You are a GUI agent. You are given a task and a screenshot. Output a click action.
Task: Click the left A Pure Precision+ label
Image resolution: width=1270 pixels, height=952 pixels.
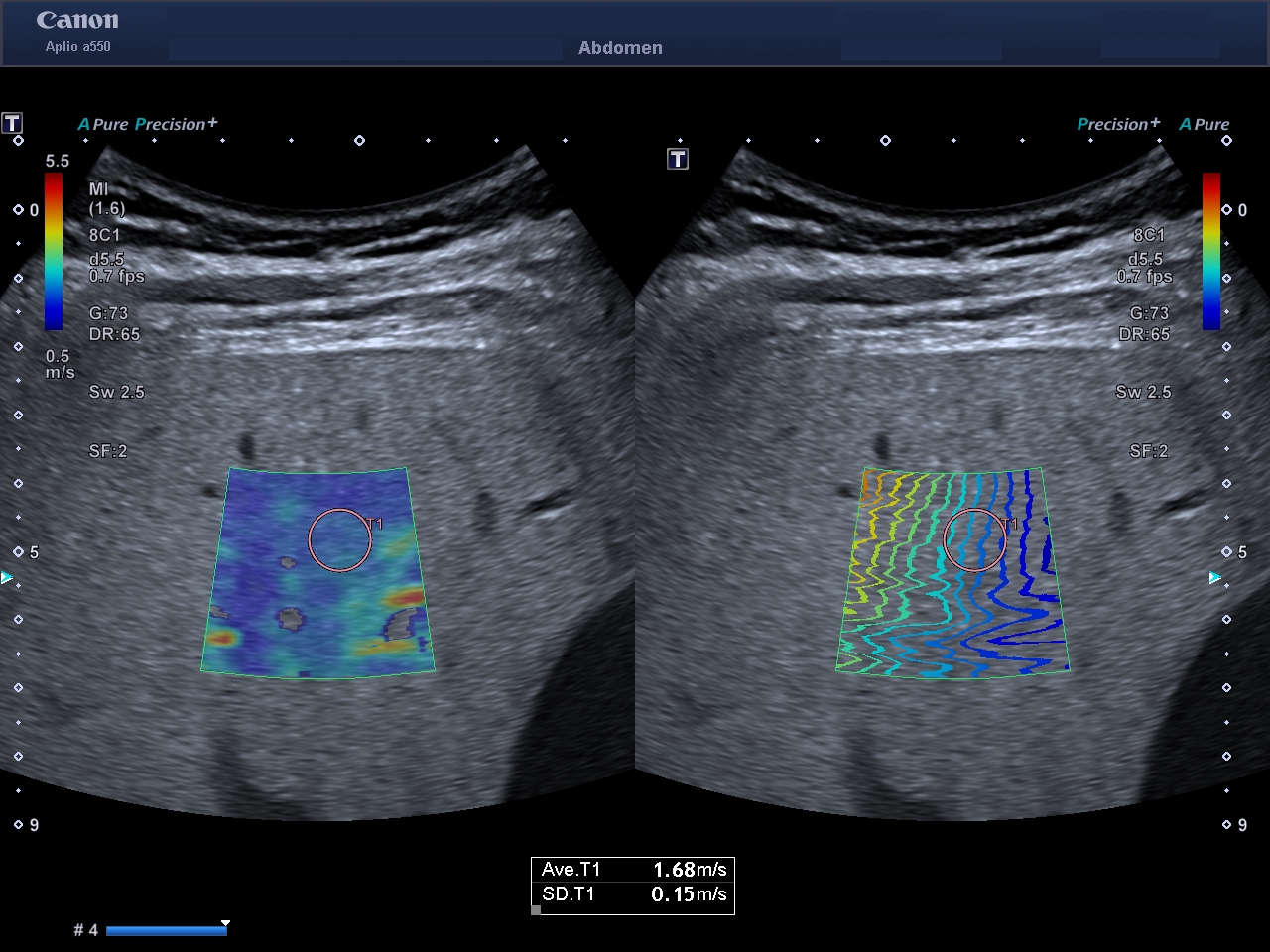[x=147, y=124]
